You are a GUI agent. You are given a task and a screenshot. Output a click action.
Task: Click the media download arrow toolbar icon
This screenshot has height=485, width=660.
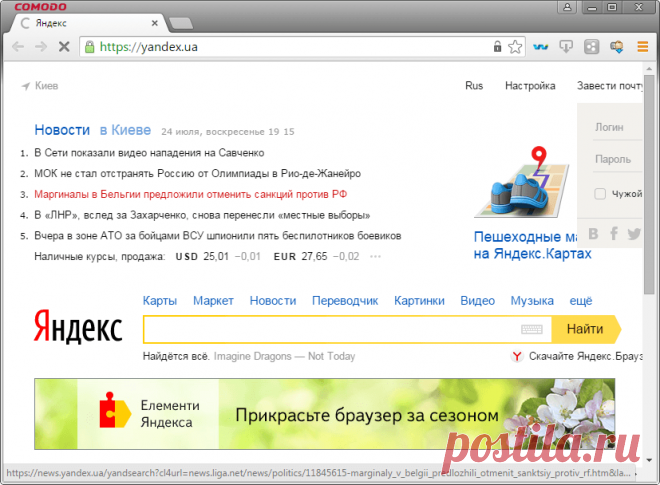coord(566,46)
